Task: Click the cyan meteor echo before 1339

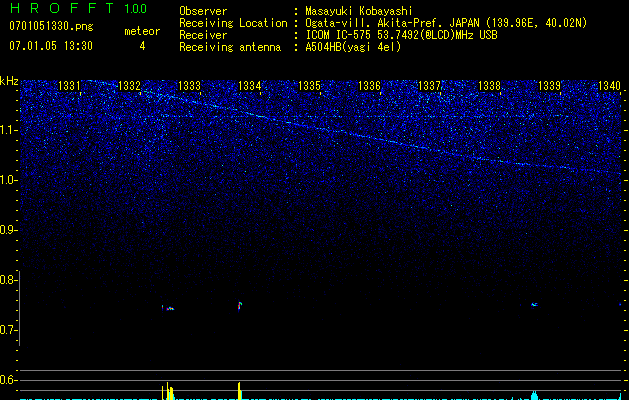Action: (x=534, y=305)
